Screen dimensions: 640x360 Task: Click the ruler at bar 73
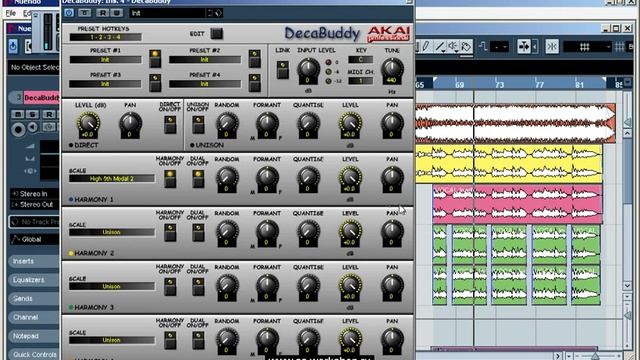[500, 85]
